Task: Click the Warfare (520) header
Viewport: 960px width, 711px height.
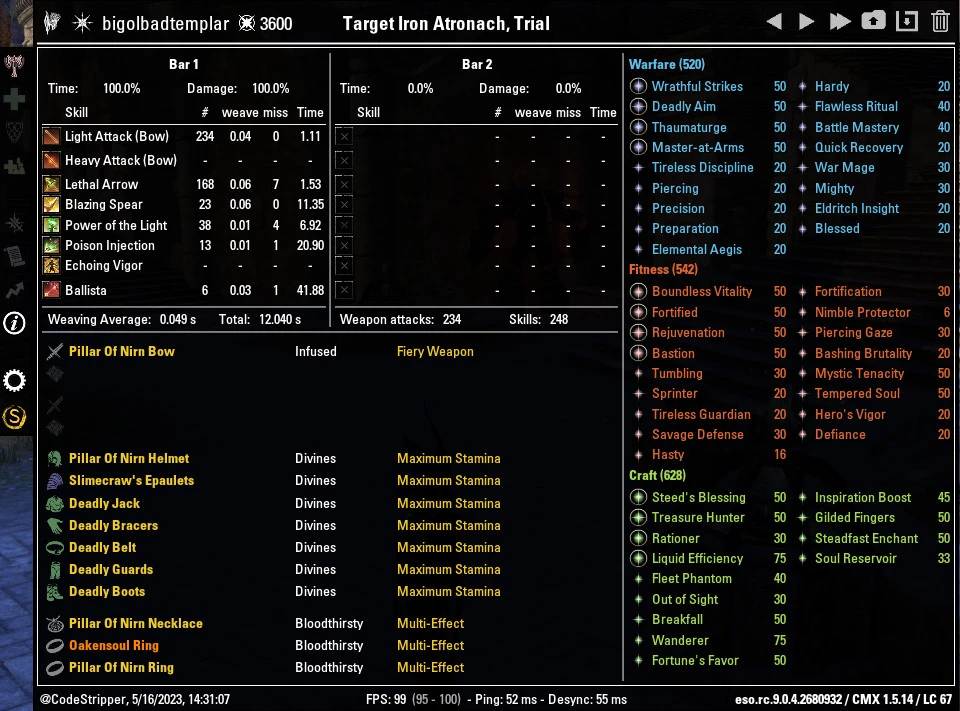Action: (x=667, y=64)
